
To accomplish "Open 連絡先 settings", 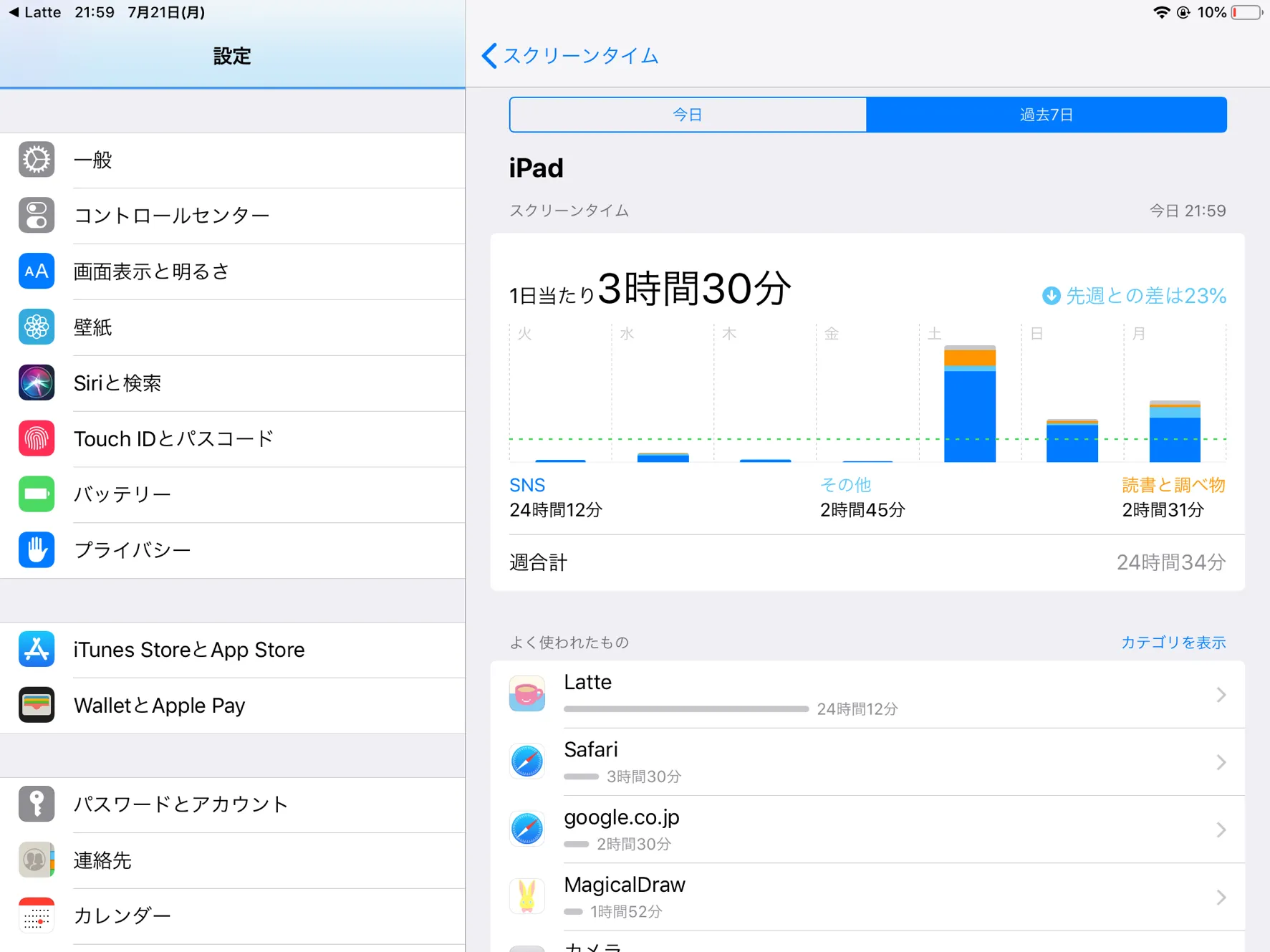I will click(232, 861).
